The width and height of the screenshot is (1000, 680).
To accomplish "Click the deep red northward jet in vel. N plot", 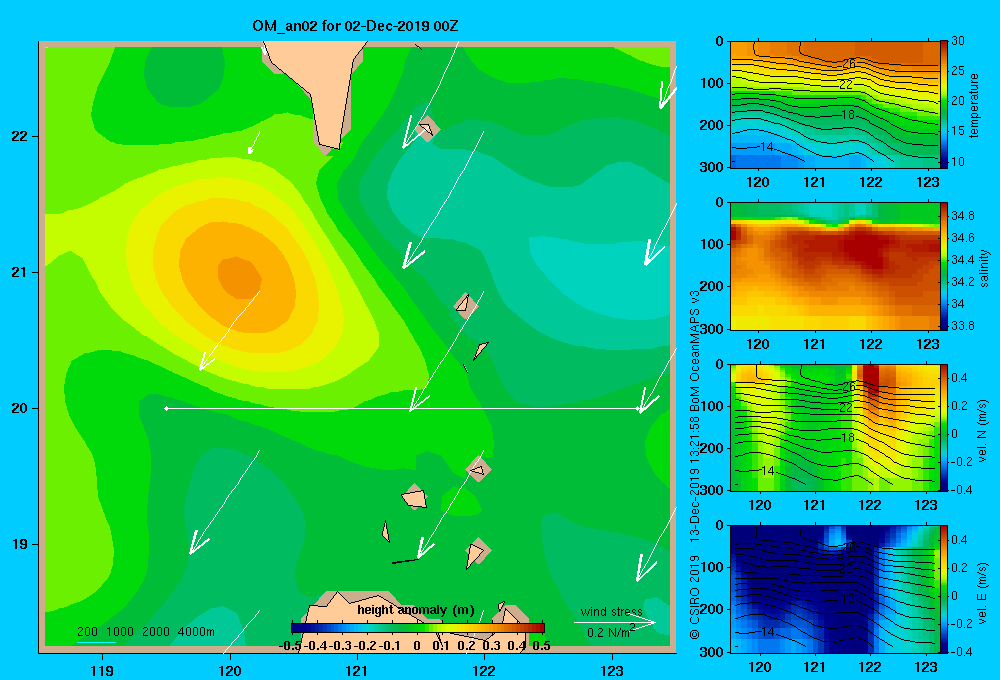I will click(871, 381).
